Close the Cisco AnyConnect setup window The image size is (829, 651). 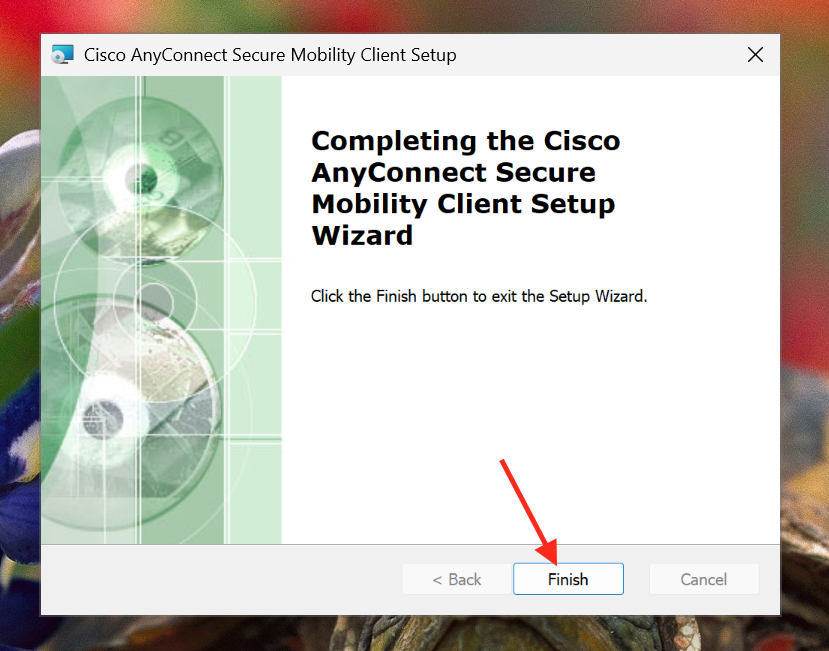pos(755,54)
